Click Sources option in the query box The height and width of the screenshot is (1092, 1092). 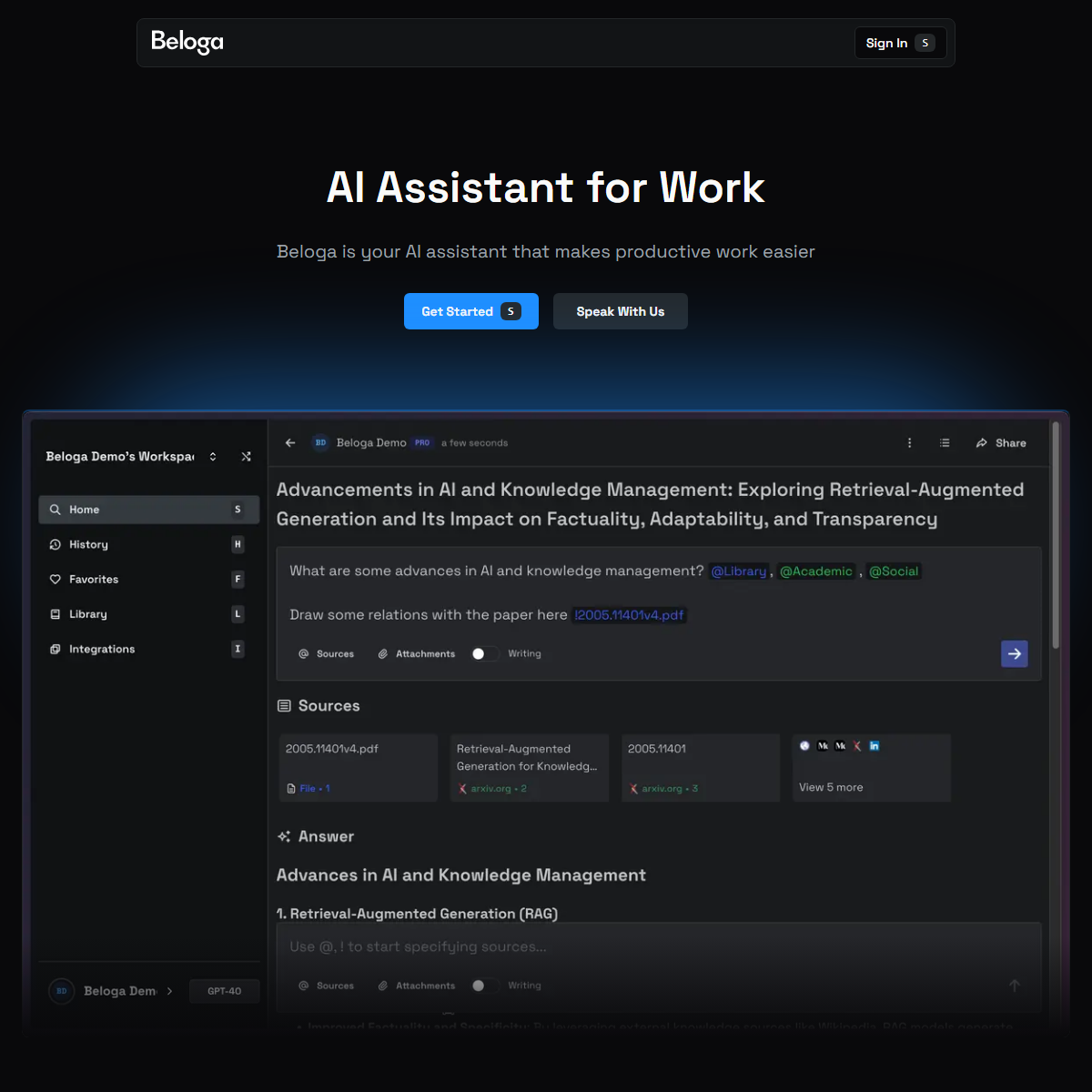click(326, 654)
